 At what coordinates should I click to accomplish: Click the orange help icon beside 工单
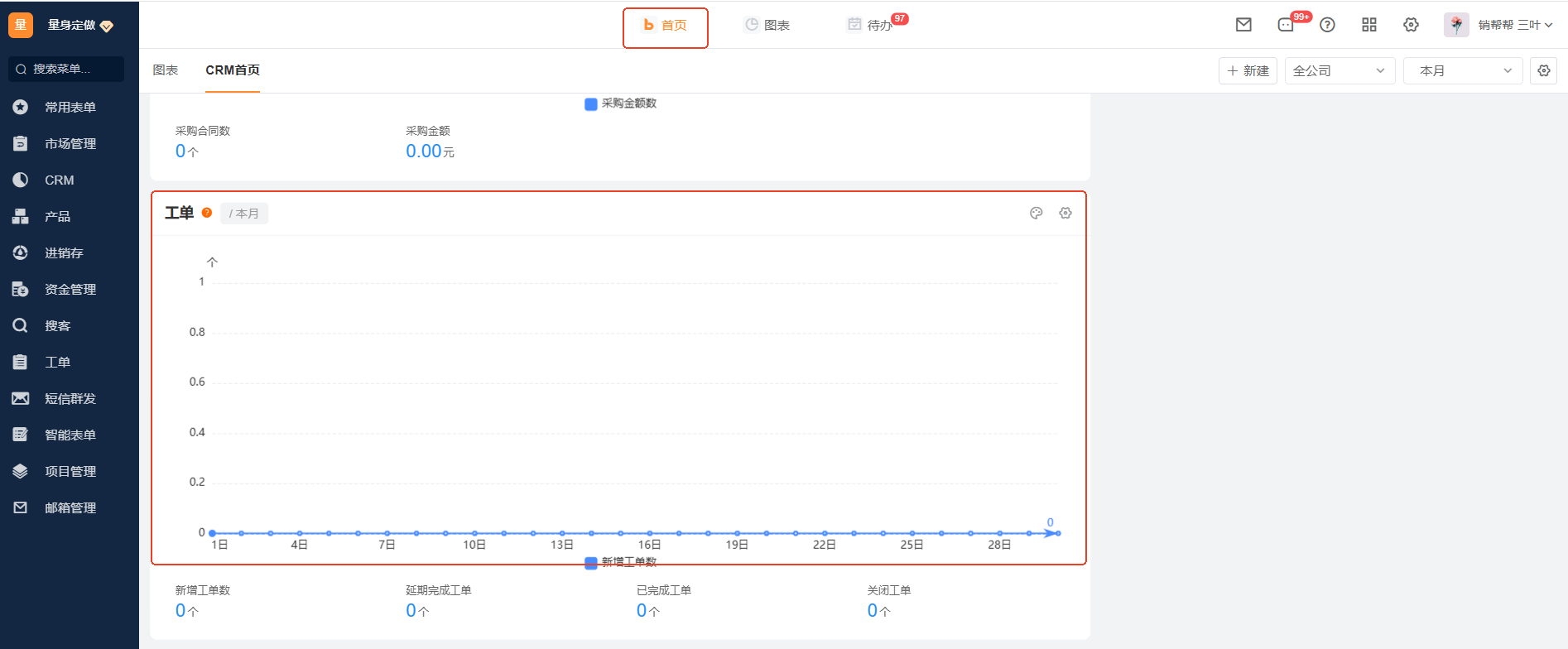point(207,213)
